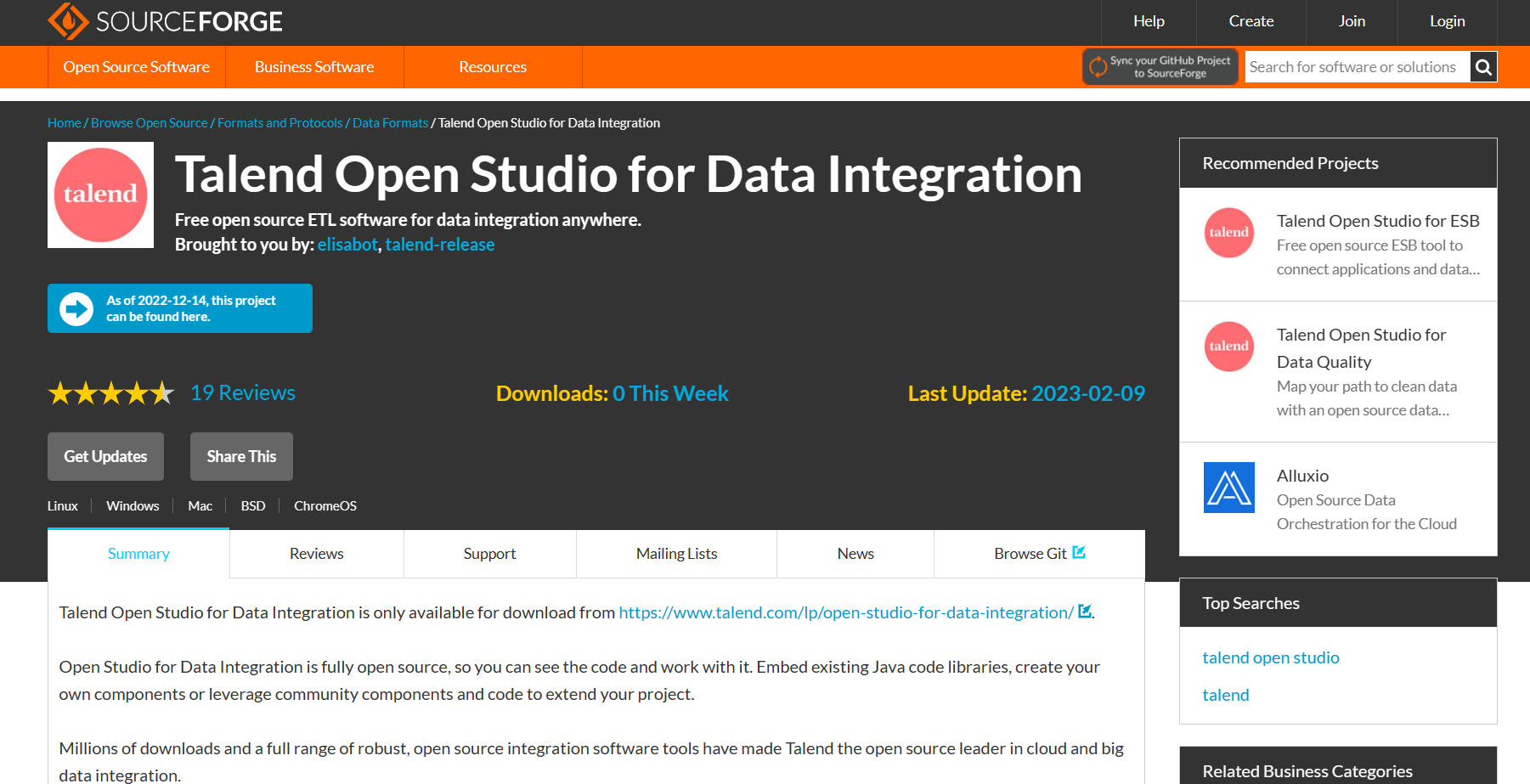The image size is (1530, 784).
Task: Open Talend Open Studio for Data Quality title
Action: (x=1361, y=348)
